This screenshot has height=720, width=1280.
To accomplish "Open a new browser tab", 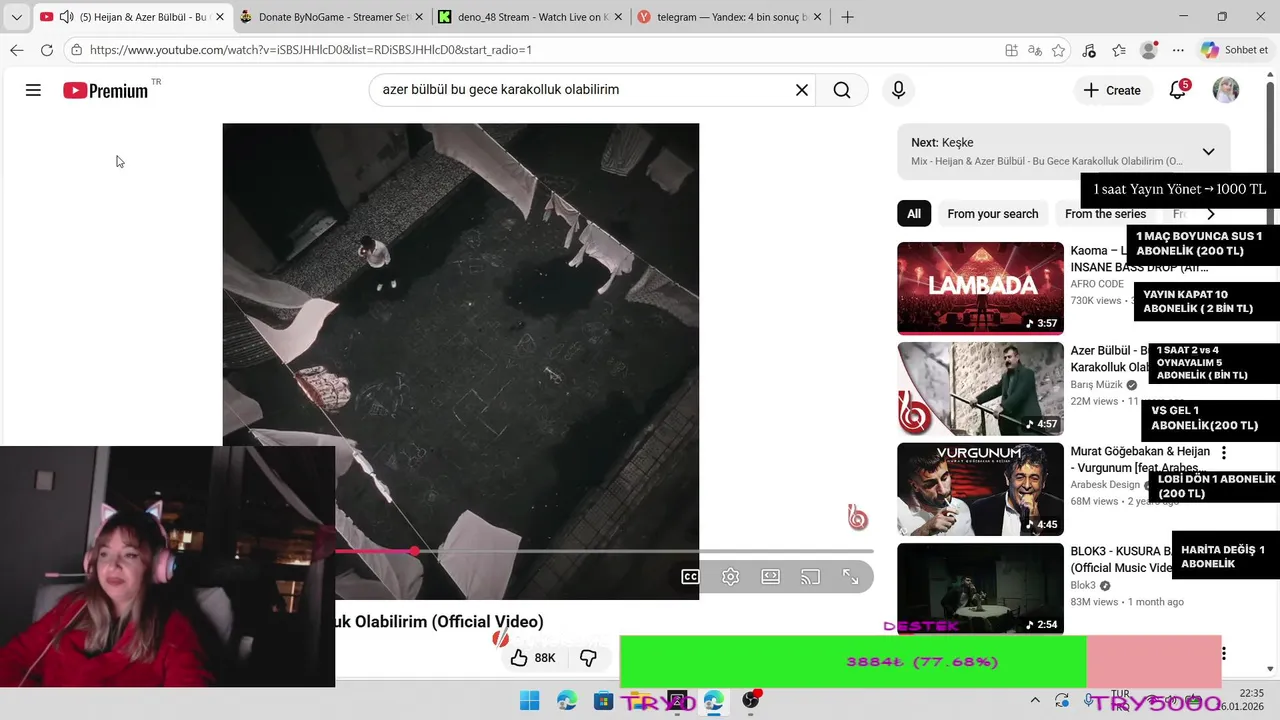I will (x=847, y=17).
